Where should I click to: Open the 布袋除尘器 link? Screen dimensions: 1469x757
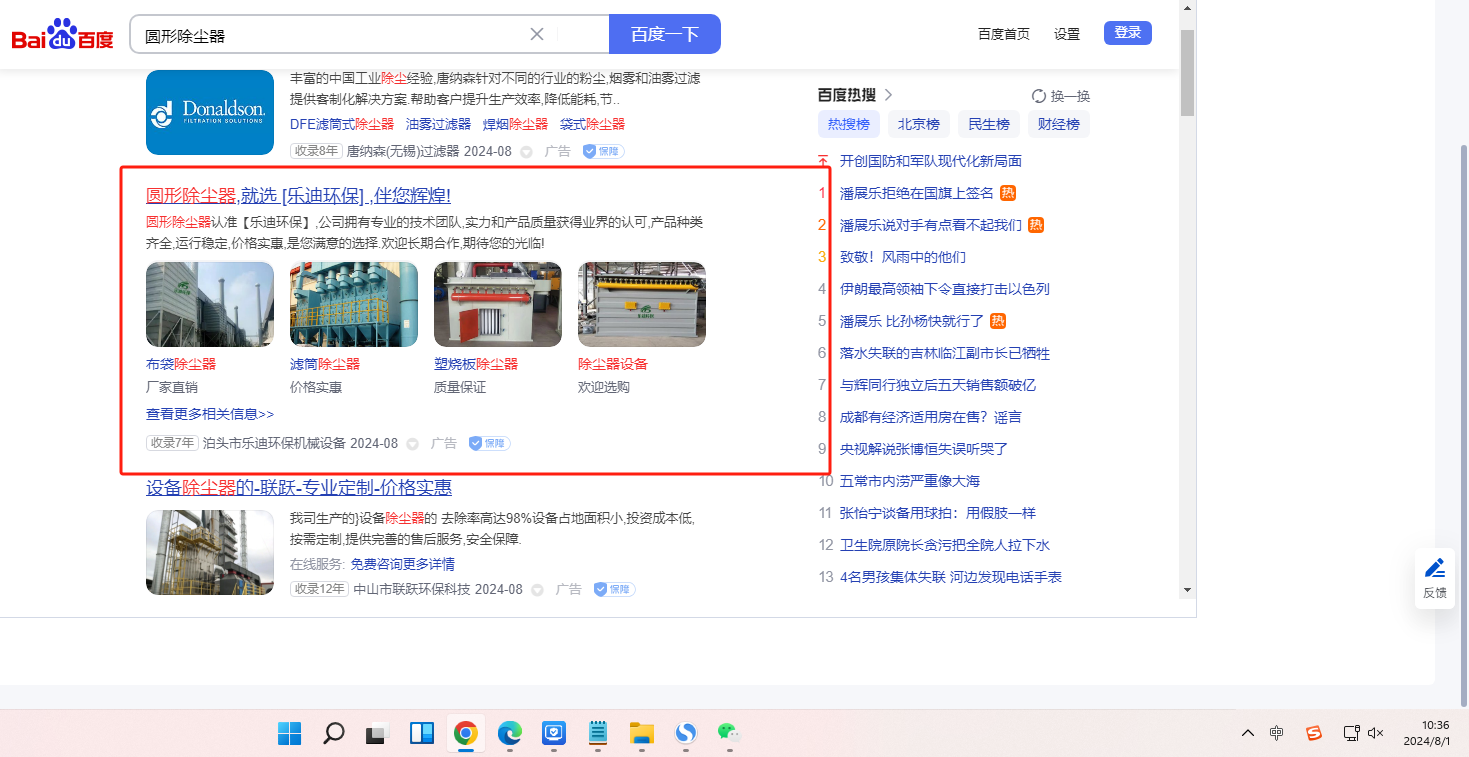click(x=181, y=364)
